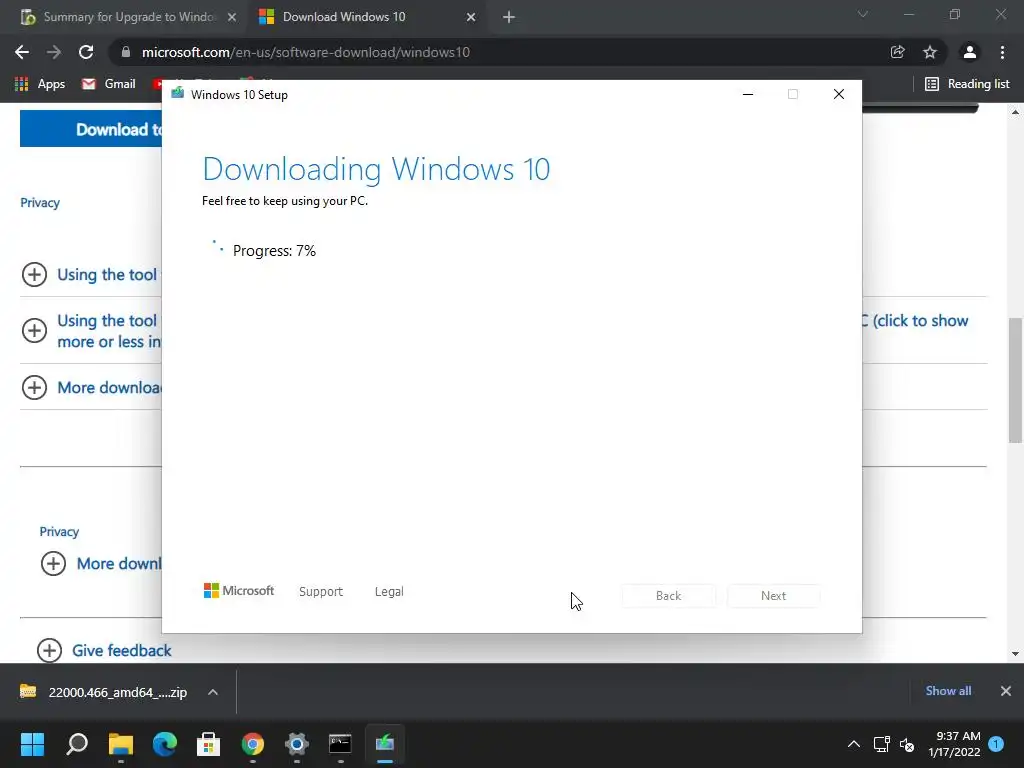Image resolution: width=1024 pixels, height=768 pixels.
Task: Open Microsoft Store from taskbar
Action: (208, 744)
